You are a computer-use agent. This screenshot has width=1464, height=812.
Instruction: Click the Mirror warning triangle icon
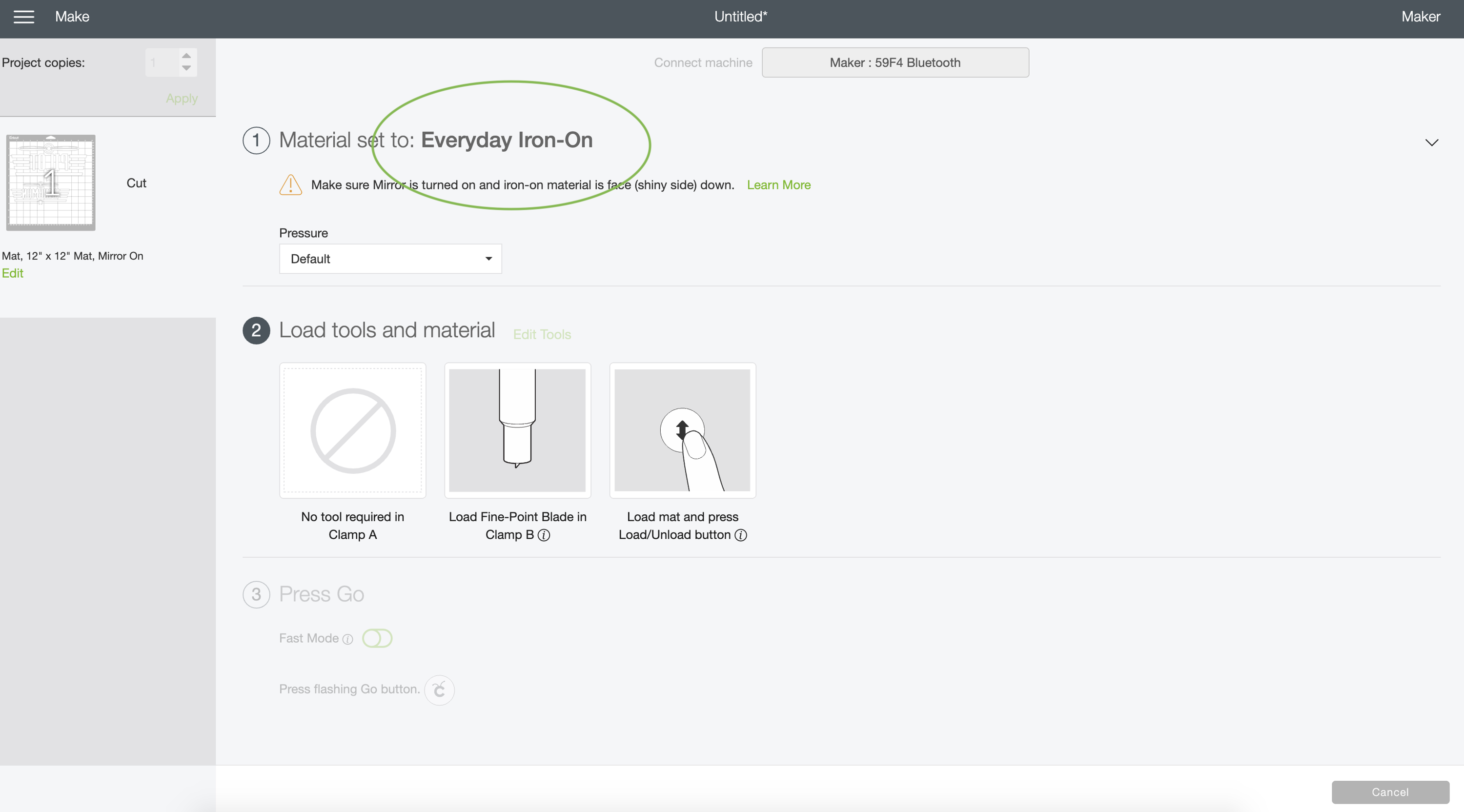290,184
